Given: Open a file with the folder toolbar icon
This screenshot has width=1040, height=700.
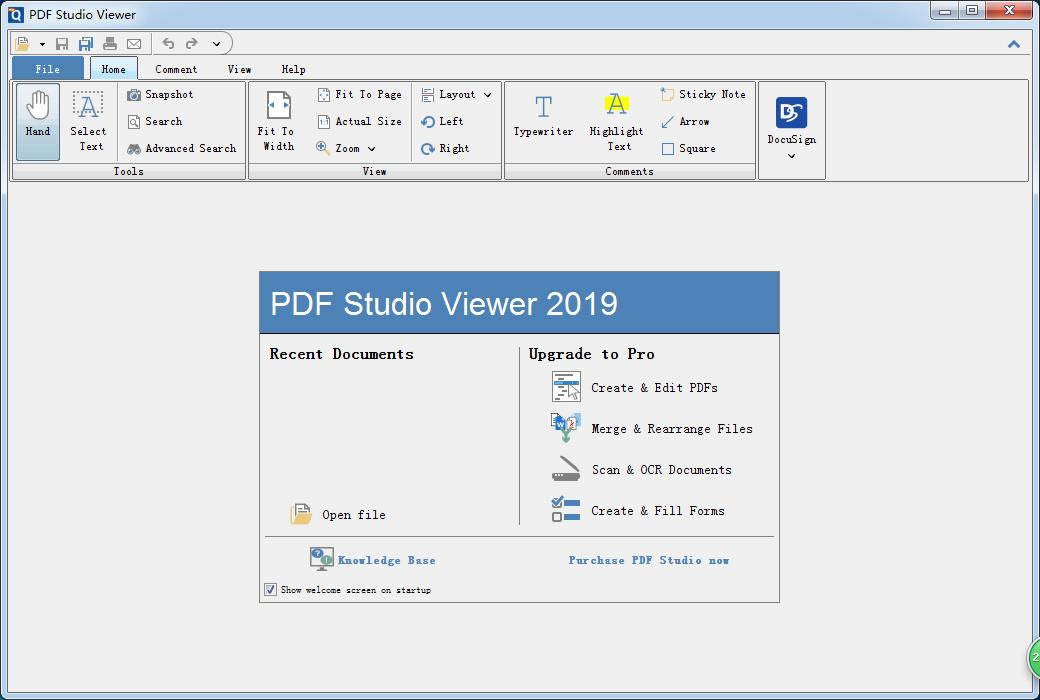Looking at the screenshot, I should (23, 44).
